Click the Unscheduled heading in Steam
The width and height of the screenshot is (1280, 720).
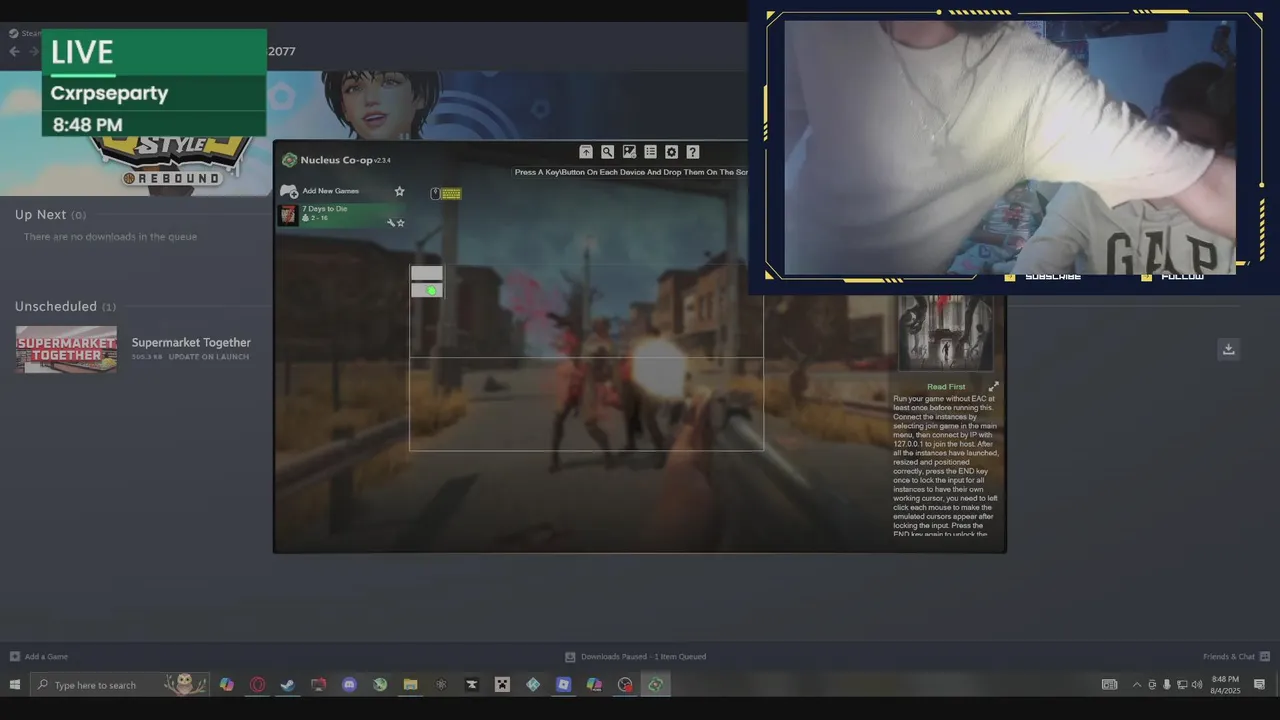pyautogui.click(x=56, y=306)
